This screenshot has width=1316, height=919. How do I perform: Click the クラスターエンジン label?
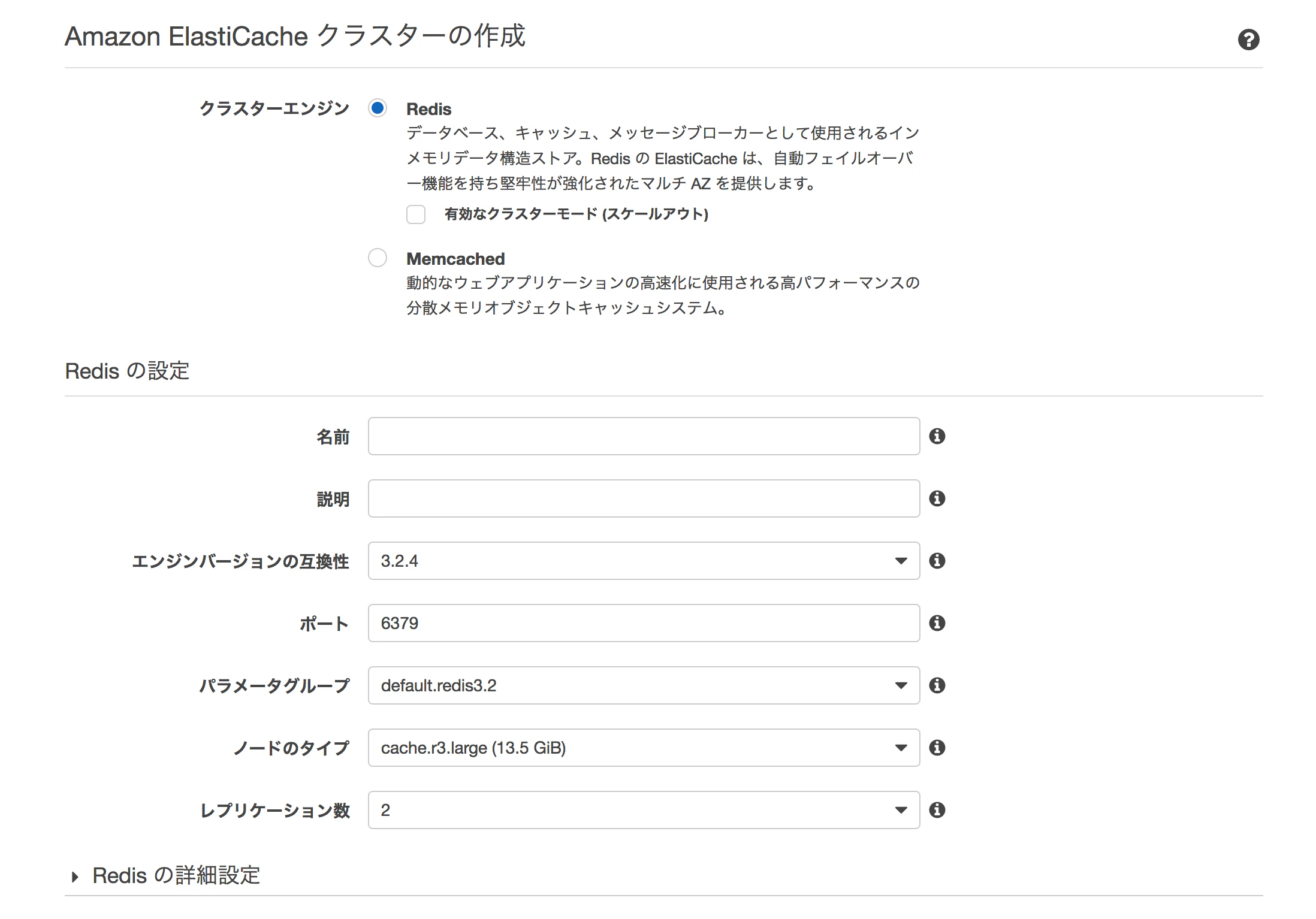coord(274,108)
